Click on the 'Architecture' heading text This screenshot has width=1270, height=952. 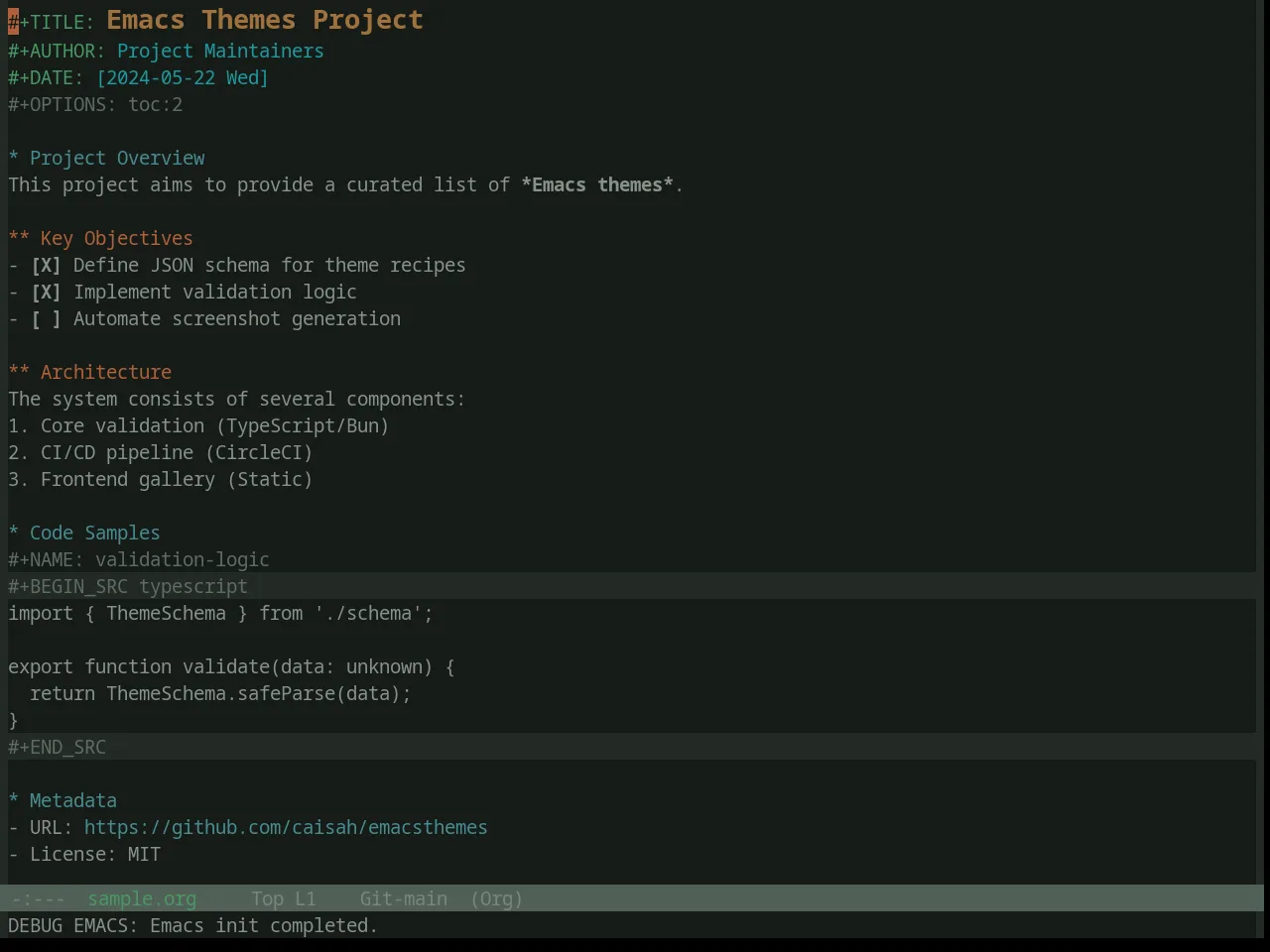(x=106, y=373)
